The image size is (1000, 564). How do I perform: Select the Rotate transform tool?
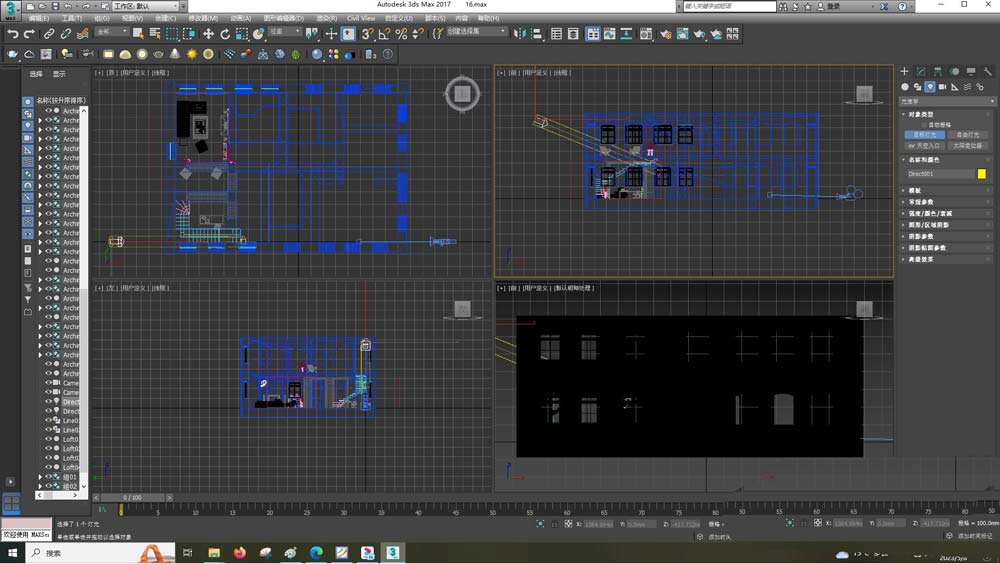(x=225, y=34)
